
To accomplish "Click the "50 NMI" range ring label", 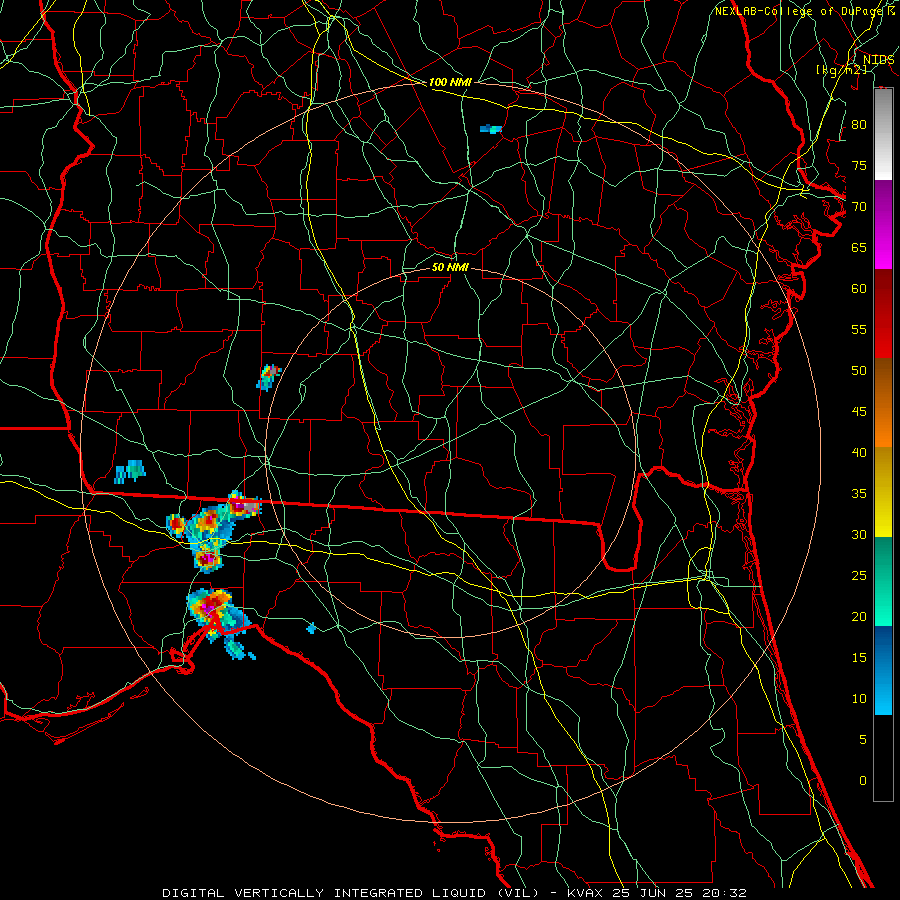I will pos(450,267).
